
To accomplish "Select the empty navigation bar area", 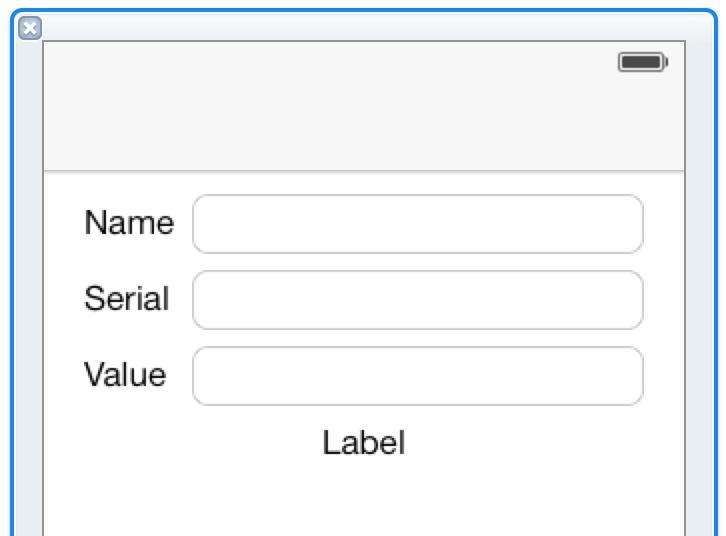I will (364, 125).
